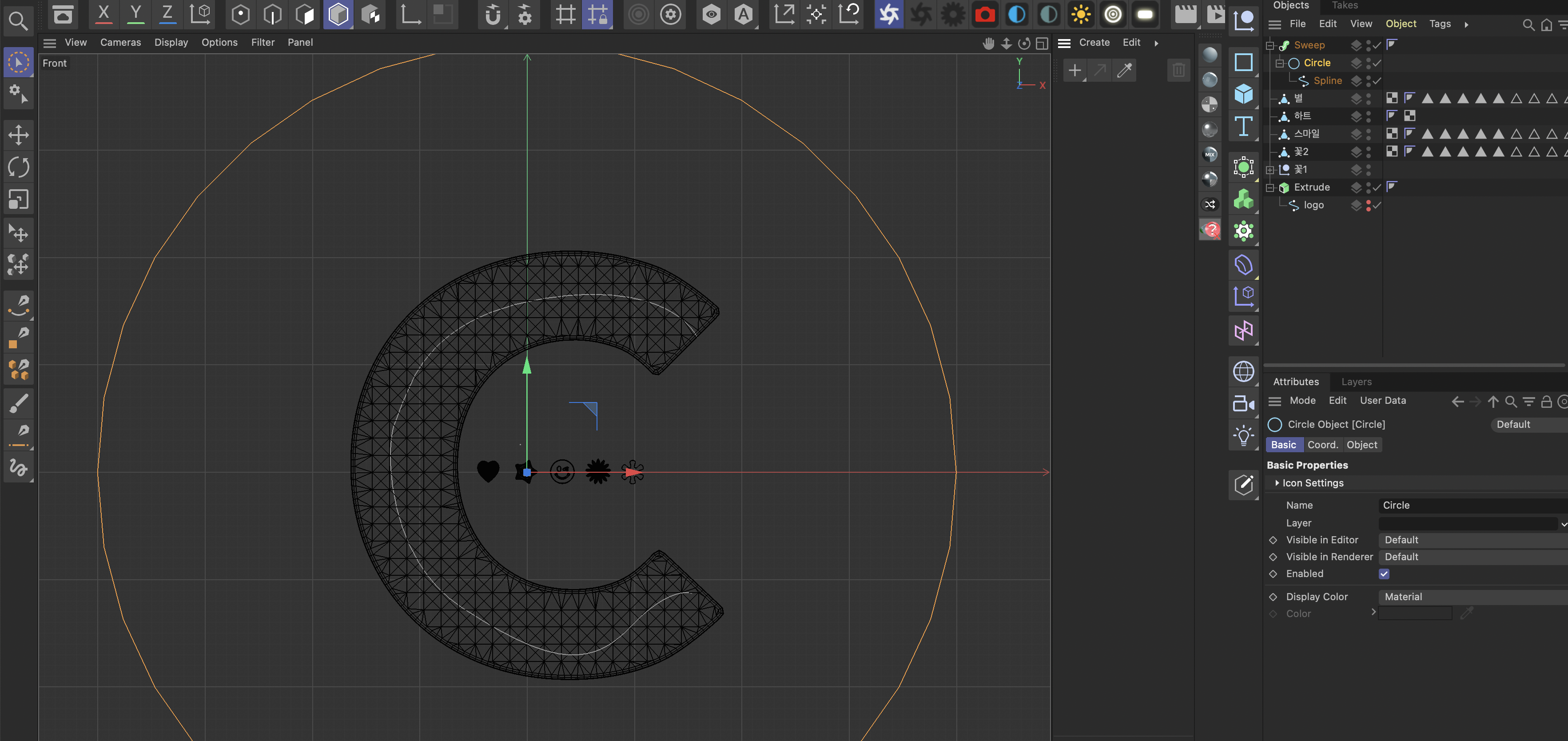Image resolution: width=1568 pixels, height=741 pixels.
Task: Add a Cube primitive object
Action: tap(1243, 94)
